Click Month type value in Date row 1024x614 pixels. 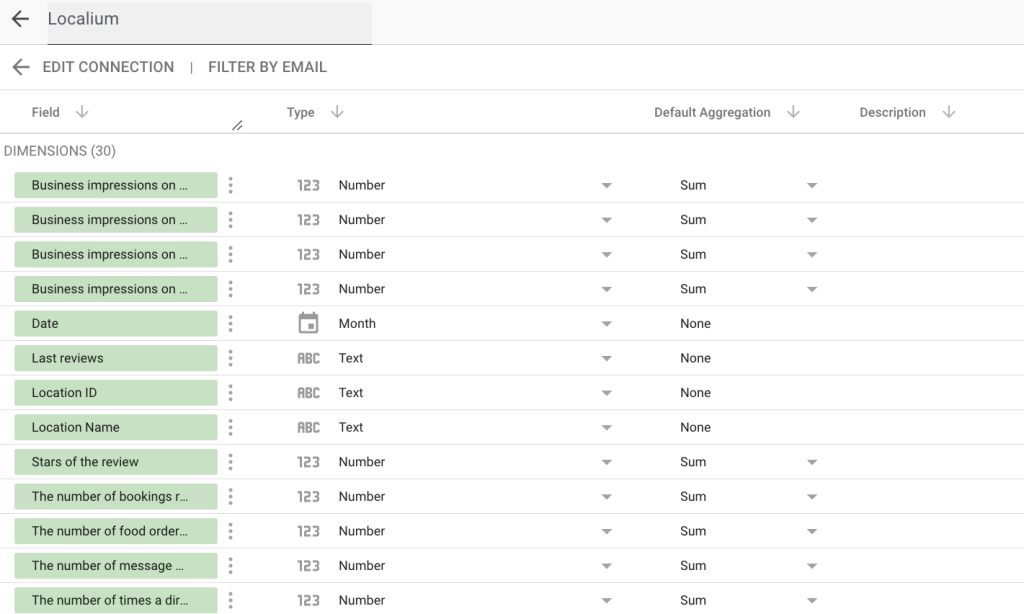(357, 323)
